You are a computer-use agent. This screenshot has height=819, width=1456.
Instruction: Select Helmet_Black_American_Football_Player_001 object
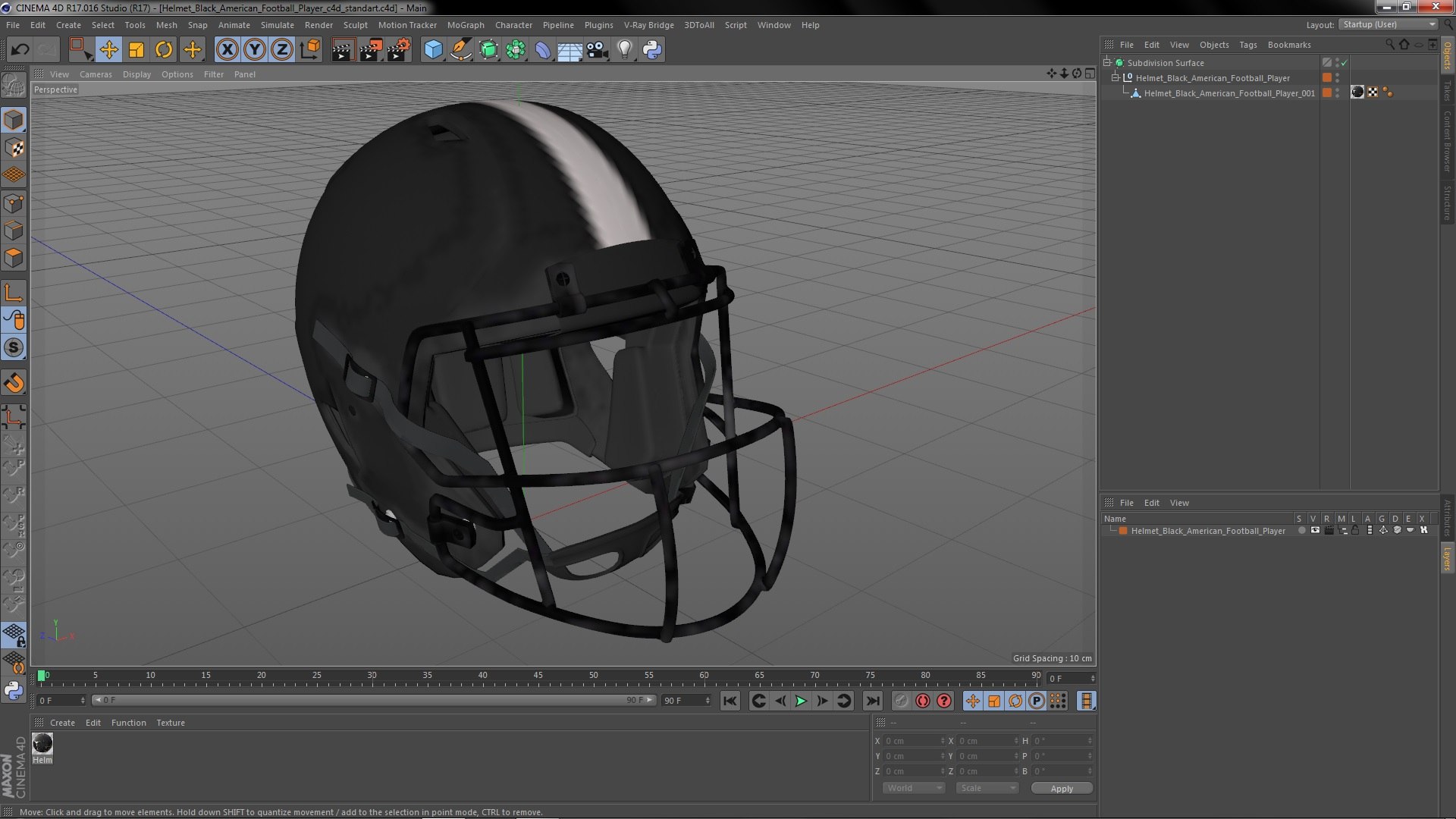tap(1229, 93)
